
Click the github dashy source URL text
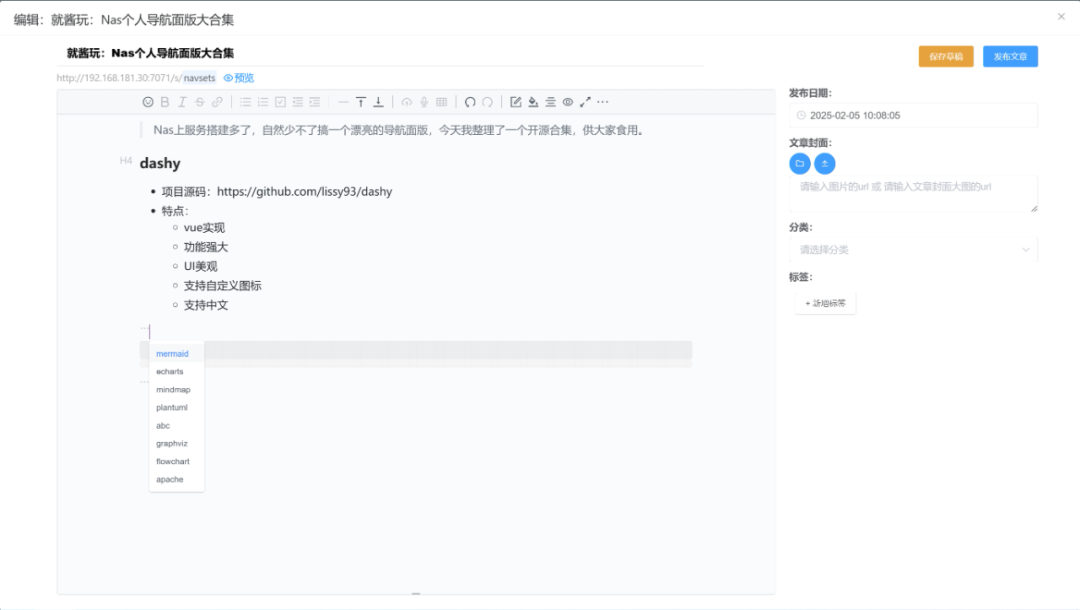[304, 191]
